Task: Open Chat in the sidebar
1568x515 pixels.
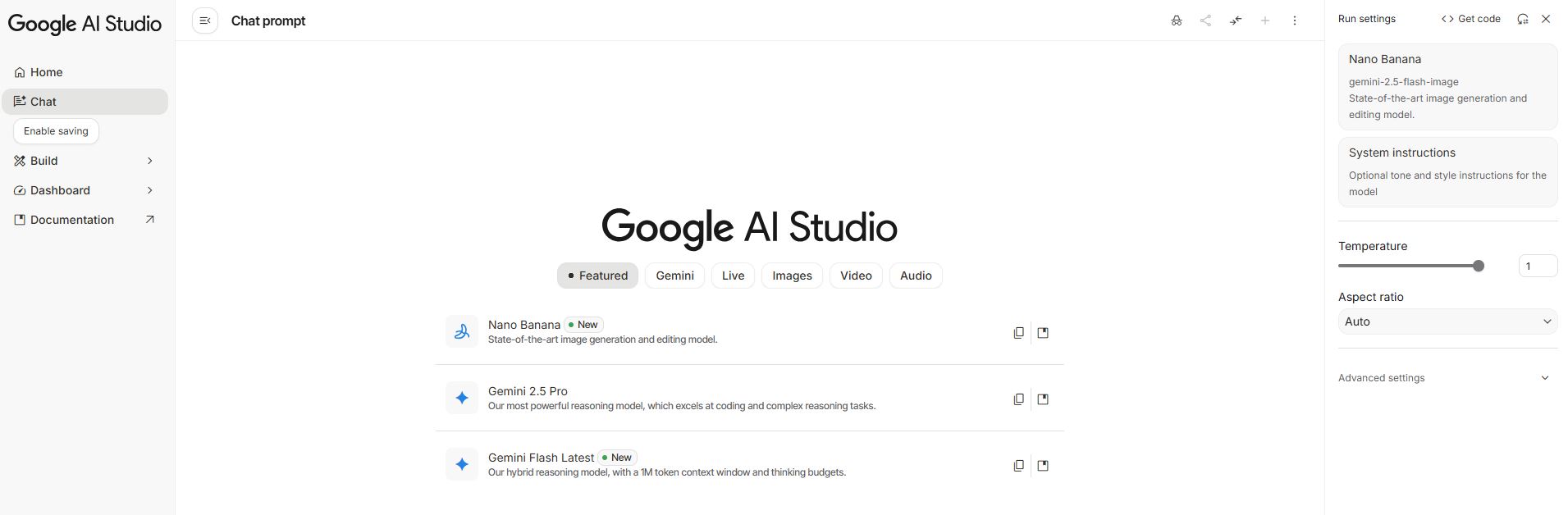Action: tap(85, 102)
